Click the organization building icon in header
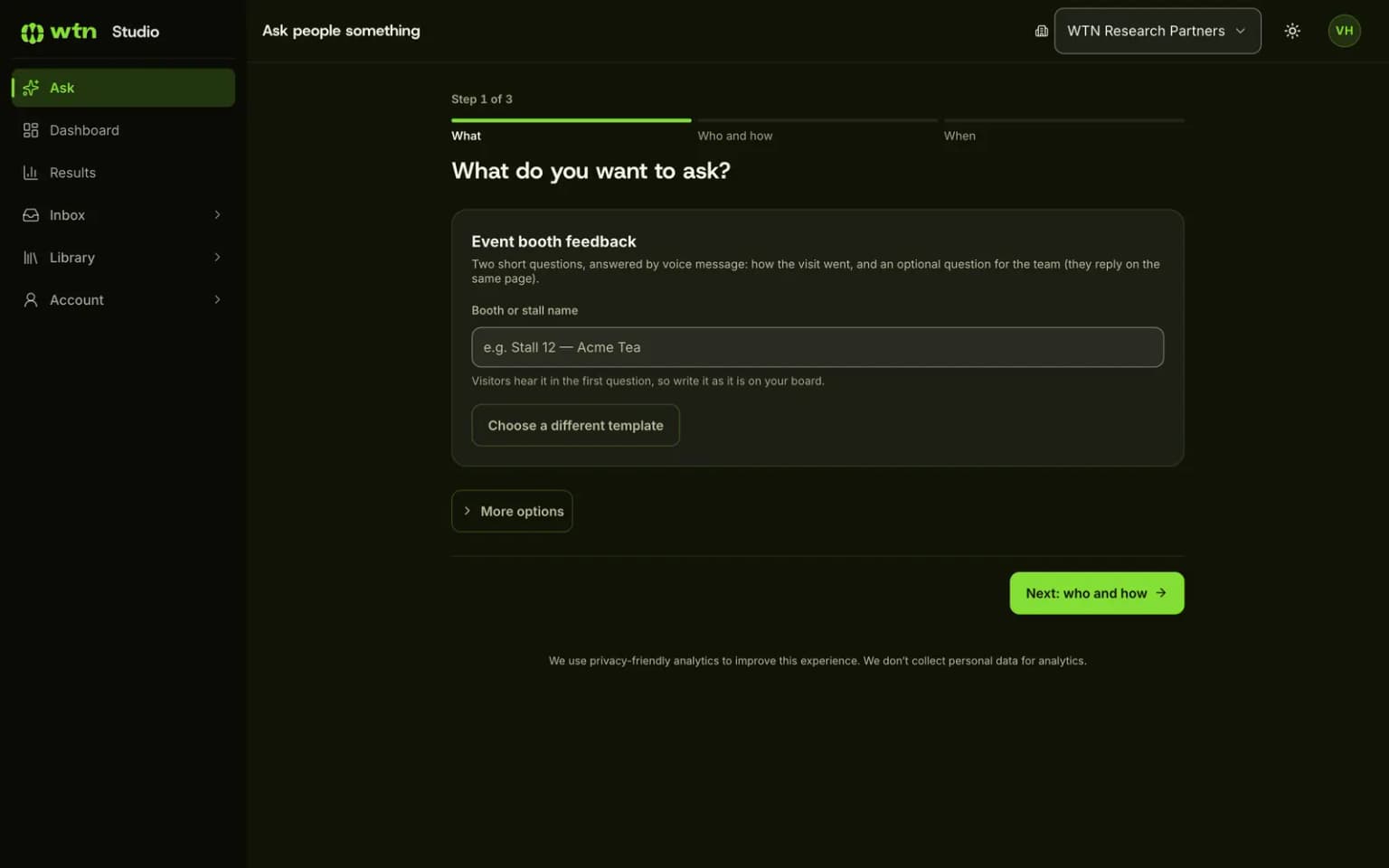Viewport: 1389px width, 868px height. click(1042, 31)
